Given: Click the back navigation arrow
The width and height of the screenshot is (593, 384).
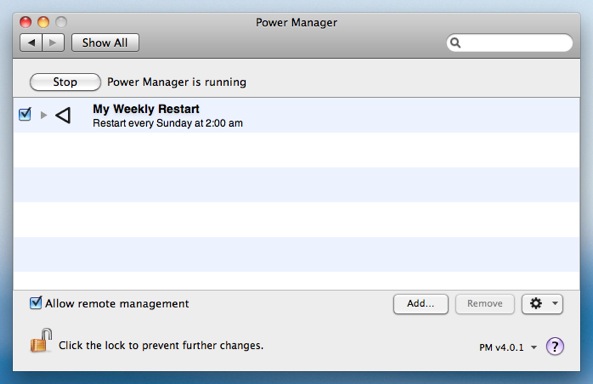Looking at the screenshot, I should (x=31, y=43).
